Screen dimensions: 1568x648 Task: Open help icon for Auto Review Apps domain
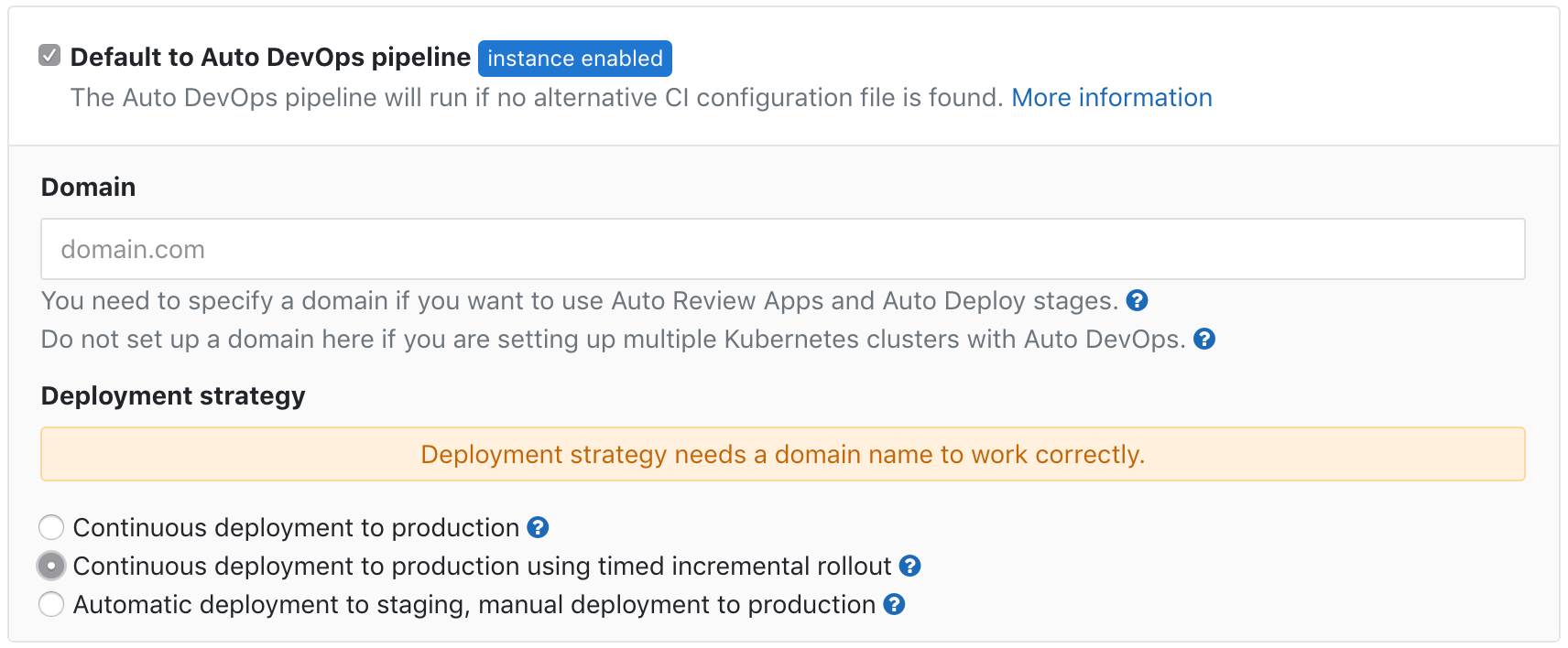pyautogui.click(x=1138, y=300)
